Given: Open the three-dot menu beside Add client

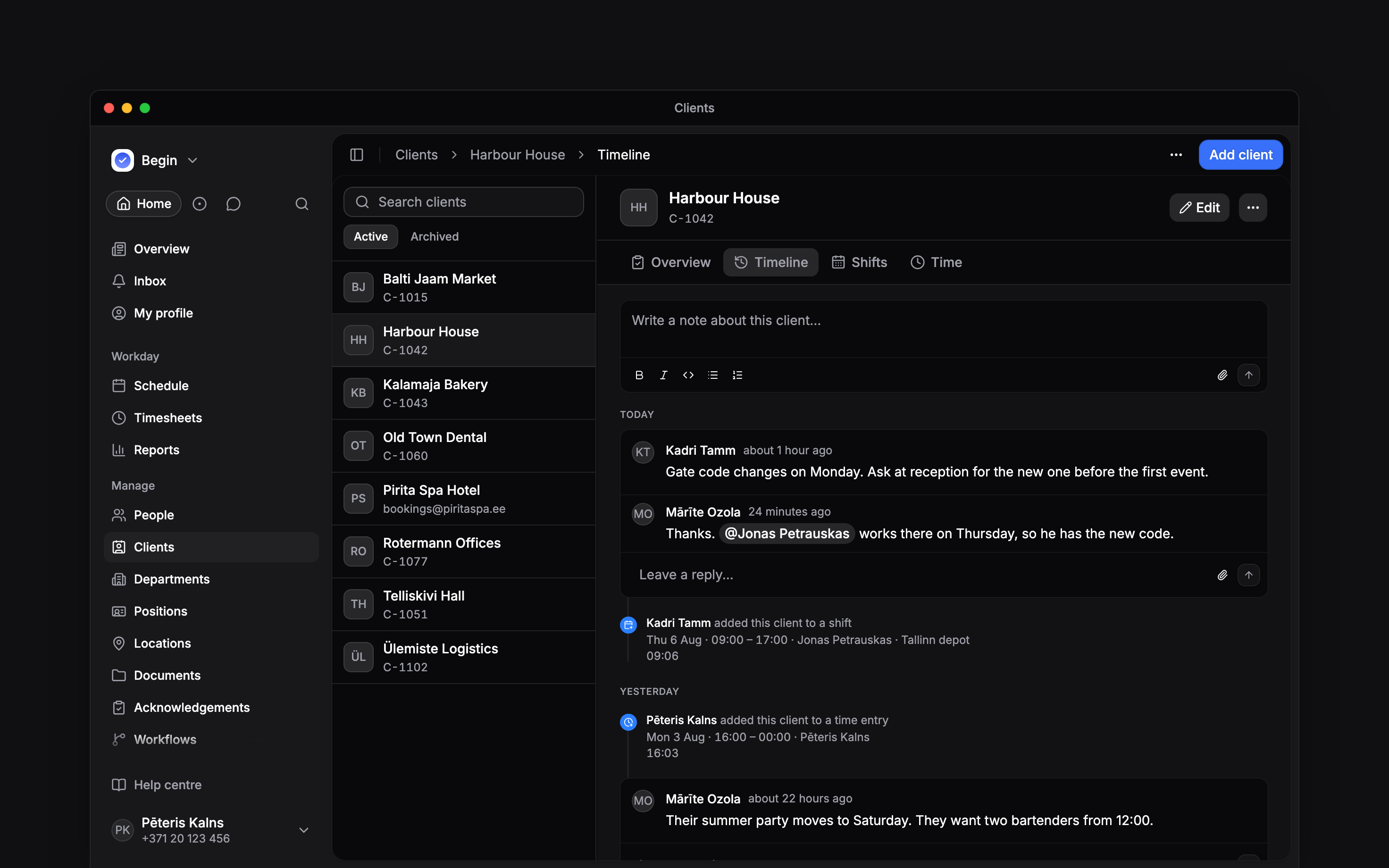Looking at the screenshot, I should pos(1176,155).
